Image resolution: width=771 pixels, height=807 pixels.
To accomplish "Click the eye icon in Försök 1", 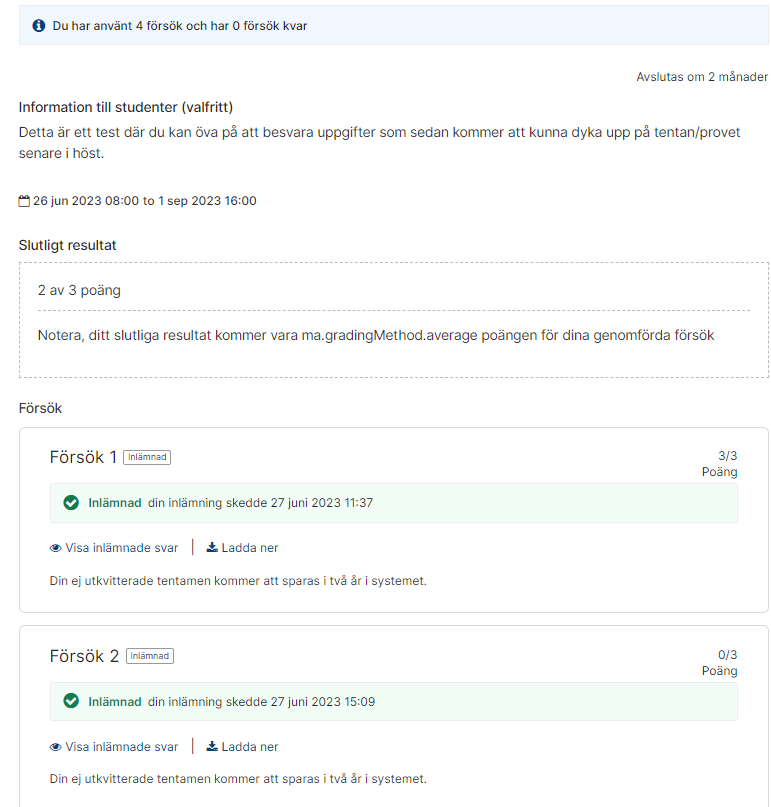I will [x=56, y=548].
